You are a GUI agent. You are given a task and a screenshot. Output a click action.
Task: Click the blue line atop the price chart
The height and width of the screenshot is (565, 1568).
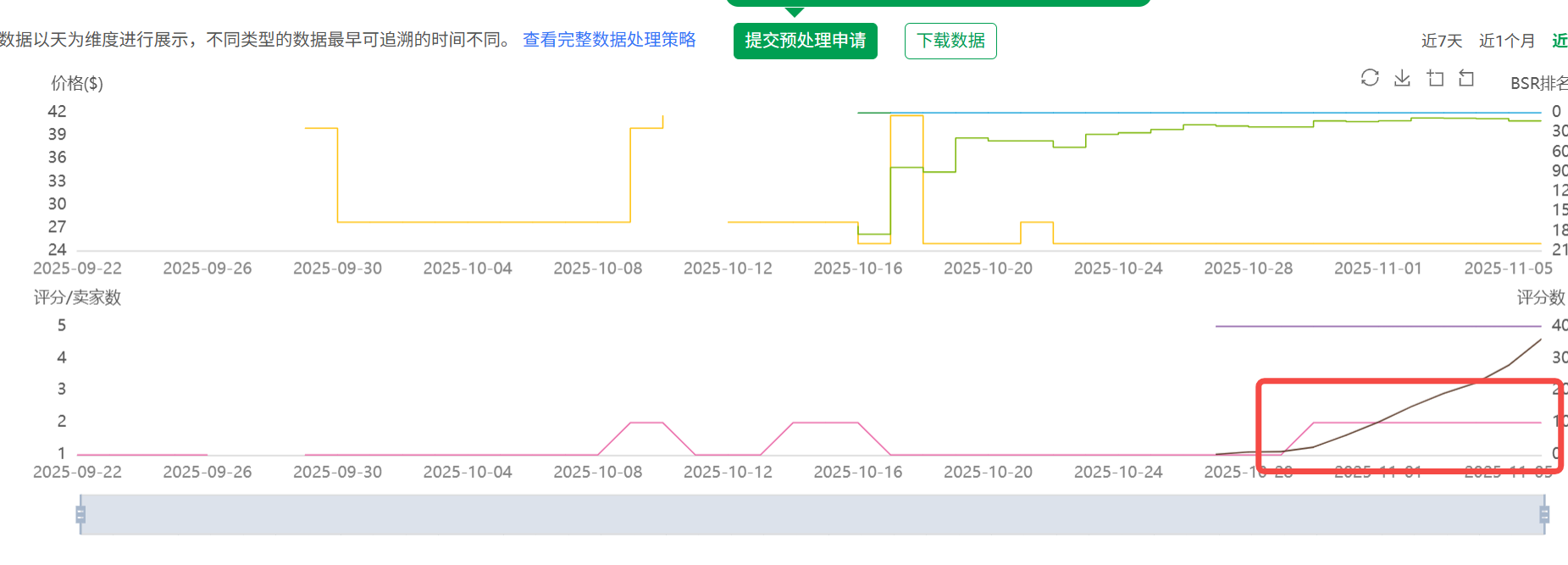point(1186,113)
